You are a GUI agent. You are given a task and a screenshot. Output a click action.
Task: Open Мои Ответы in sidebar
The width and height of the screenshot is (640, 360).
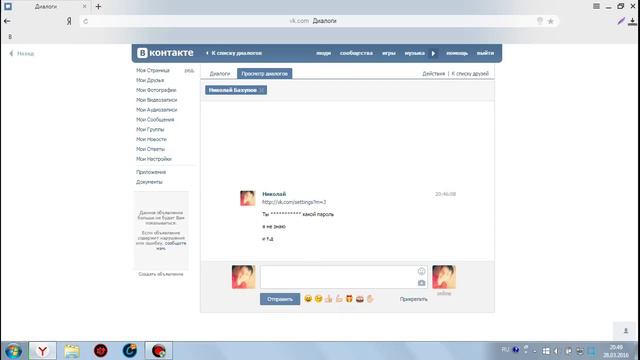151,149
